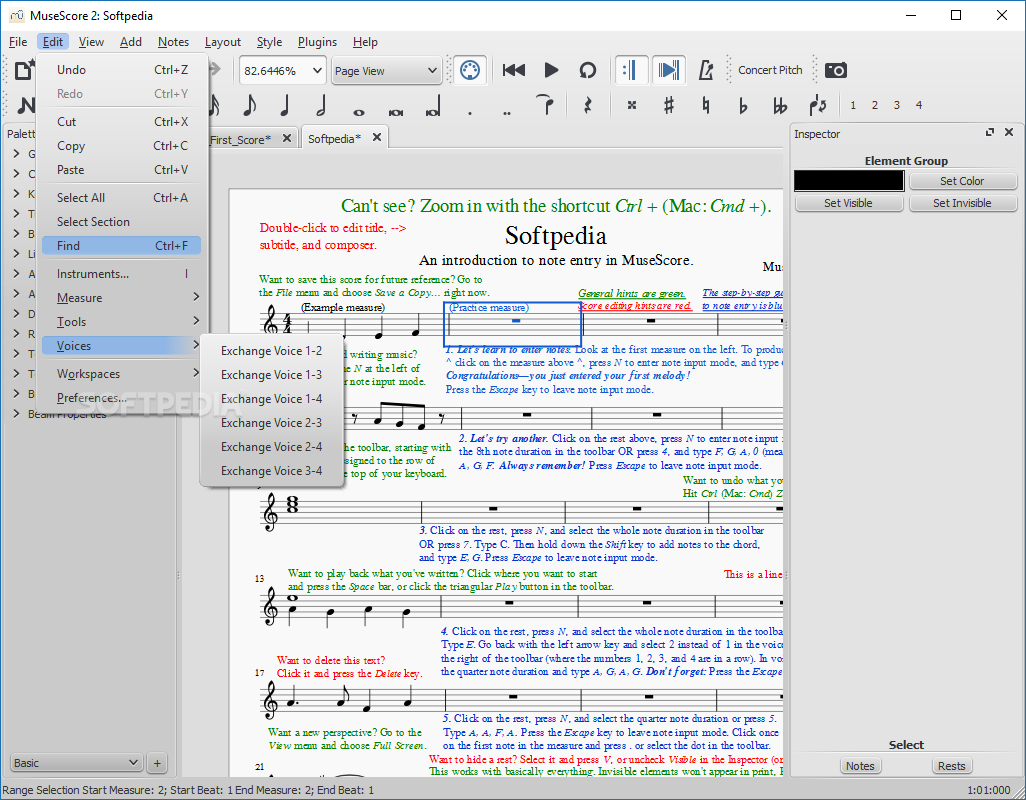Screen dimensions: 1026x800
Task: Choose Undo from the Edit menu
Action: [121, 69]
